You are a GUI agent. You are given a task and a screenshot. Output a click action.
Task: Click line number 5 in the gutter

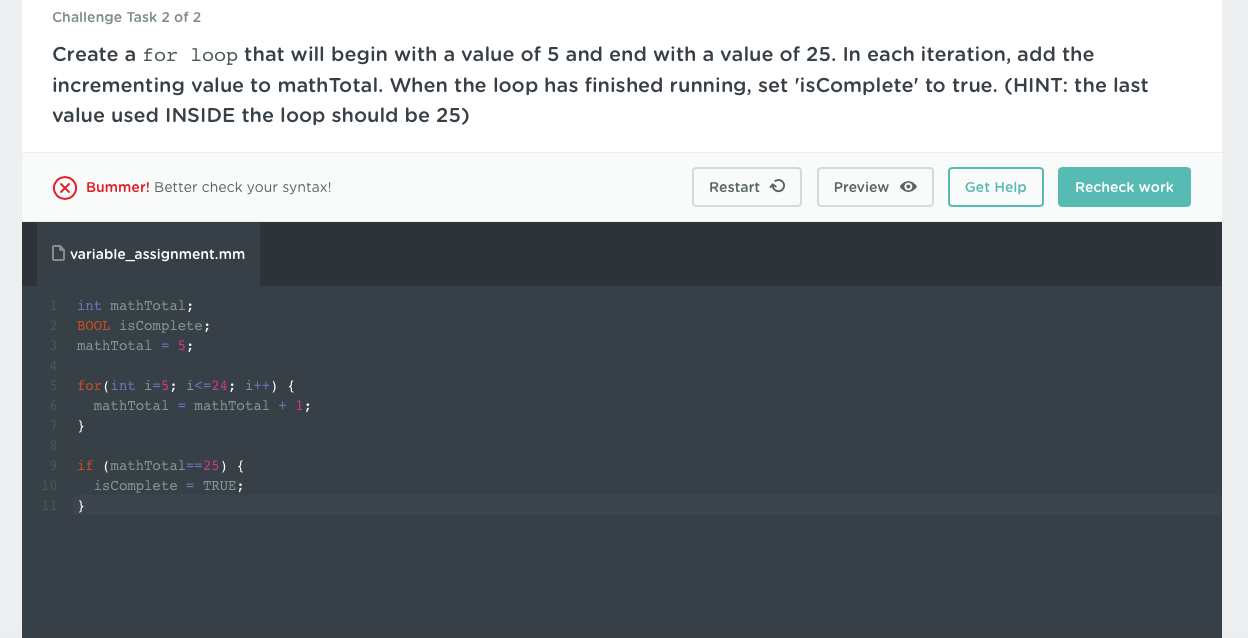pos(52,386)
